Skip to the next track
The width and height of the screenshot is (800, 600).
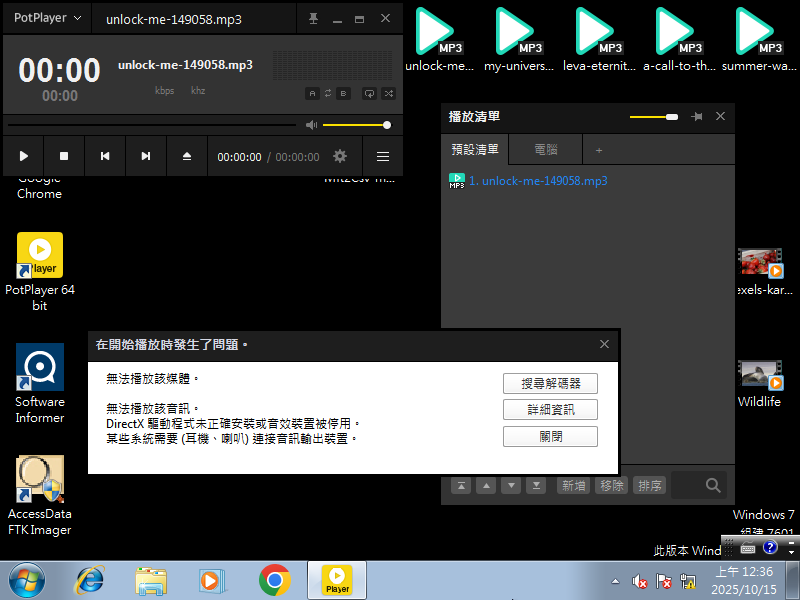click(146, 156)
